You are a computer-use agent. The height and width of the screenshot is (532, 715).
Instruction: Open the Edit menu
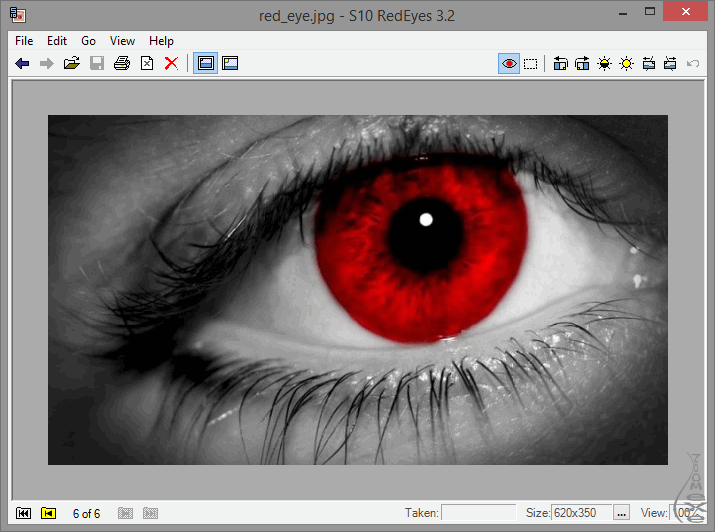(x=57, y=41)
